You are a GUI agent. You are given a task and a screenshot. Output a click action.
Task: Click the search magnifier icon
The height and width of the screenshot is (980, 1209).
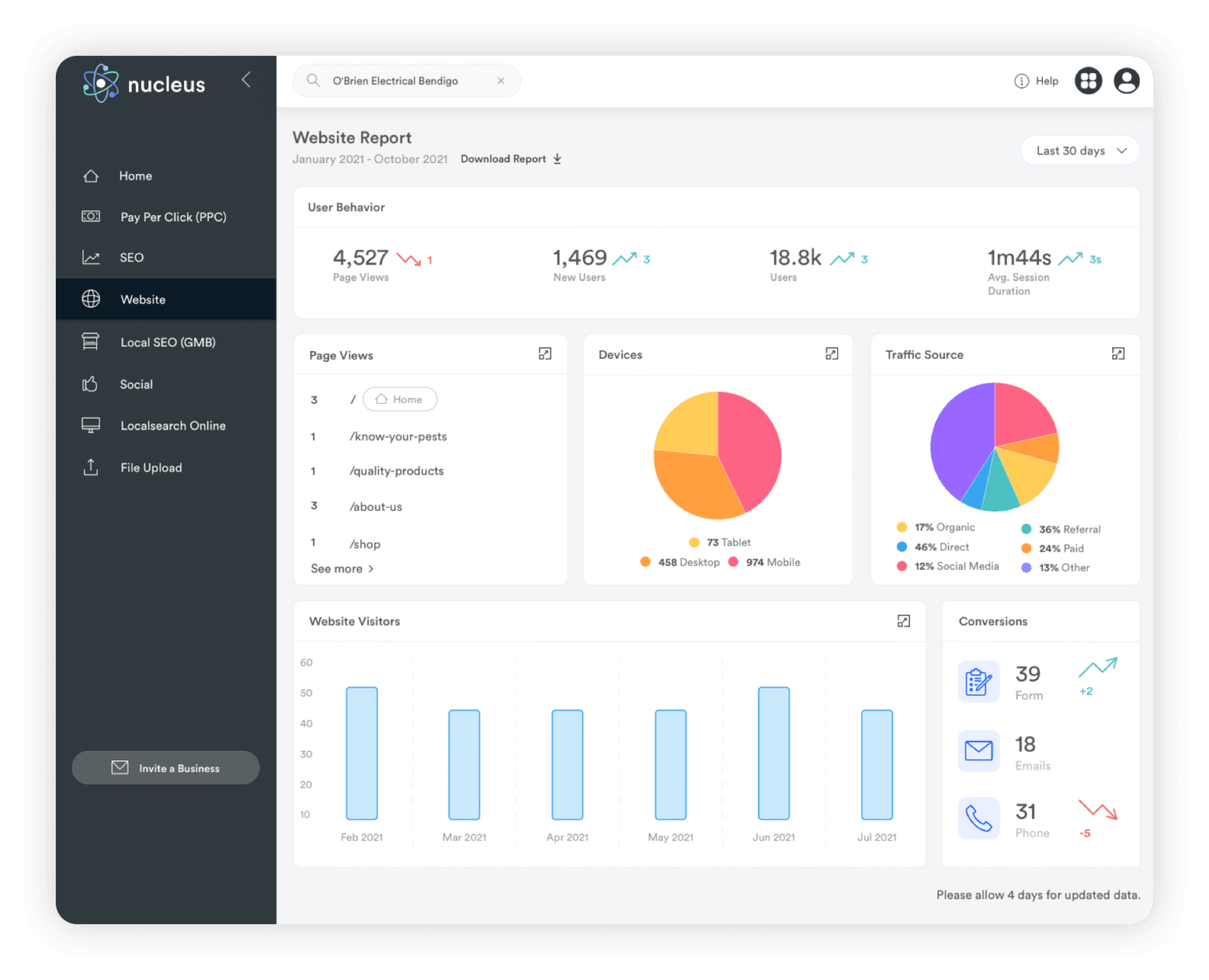pos(313,80)
